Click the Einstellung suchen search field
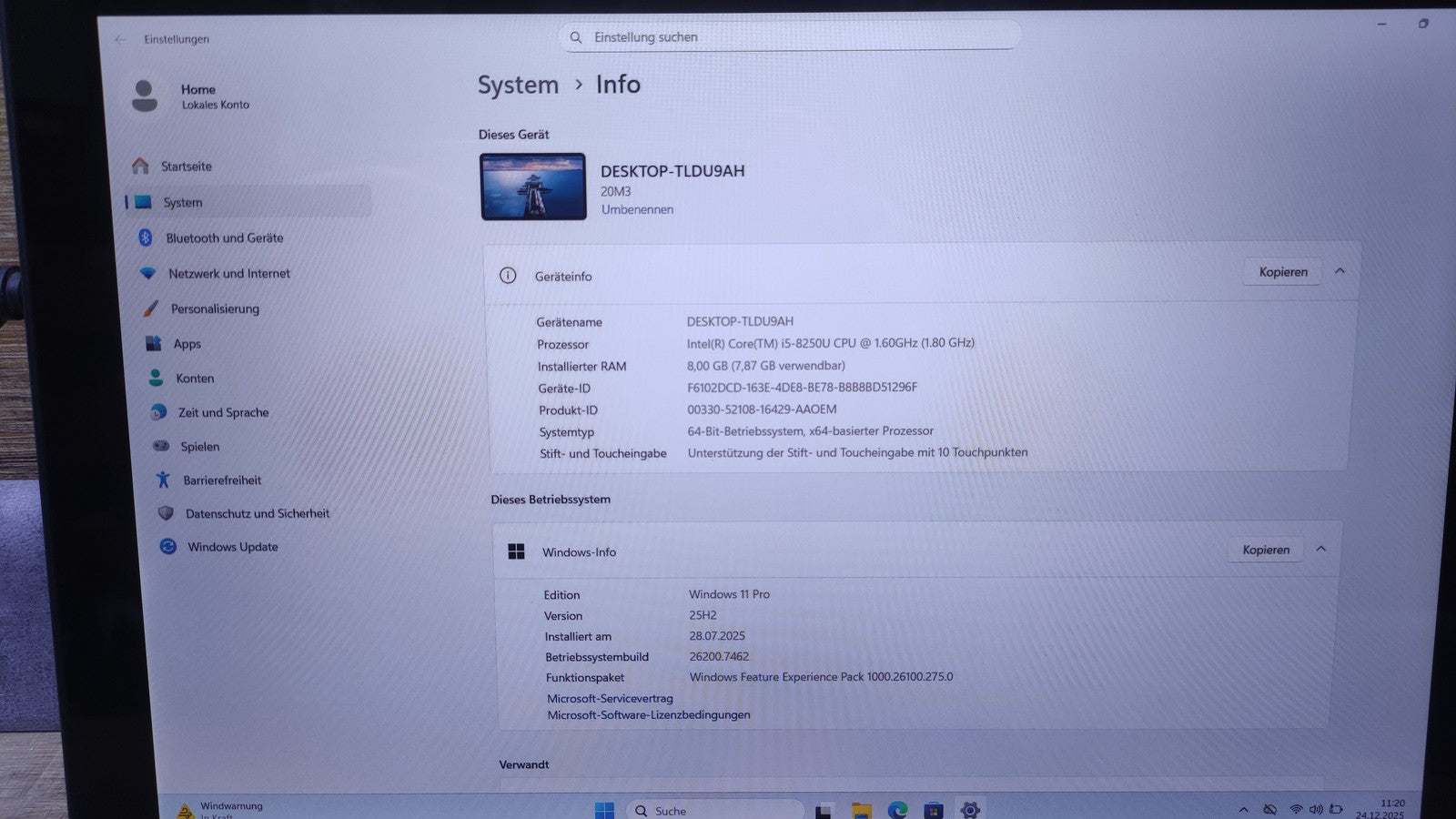 789,37
